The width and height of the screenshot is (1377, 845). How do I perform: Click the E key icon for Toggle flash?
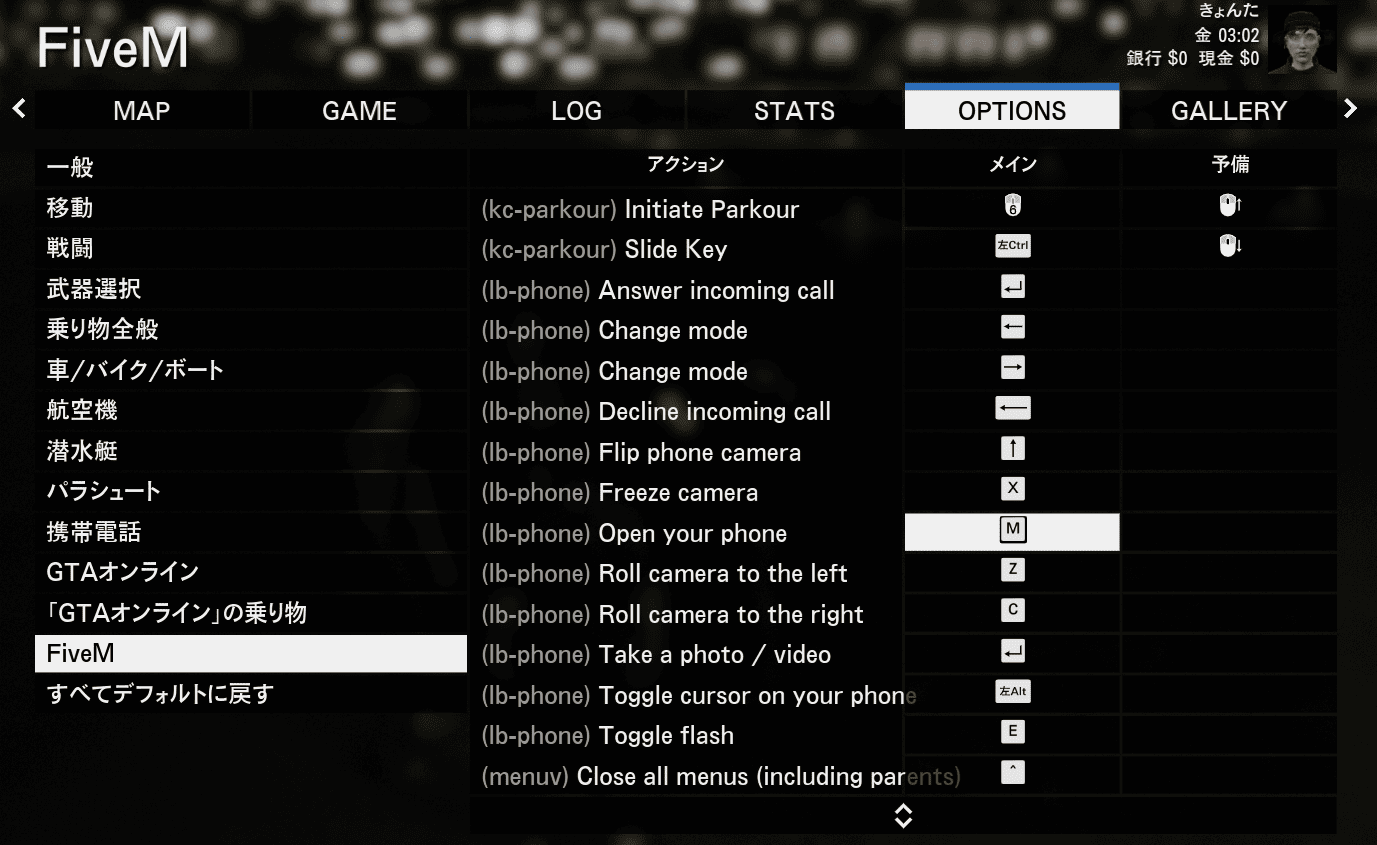tap(1012, 732)
